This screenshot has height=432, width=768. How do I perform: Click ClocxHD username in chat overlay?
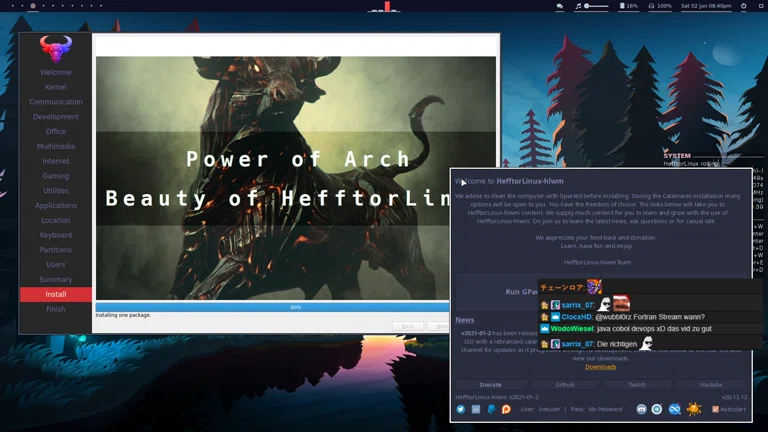click(576, 317)
